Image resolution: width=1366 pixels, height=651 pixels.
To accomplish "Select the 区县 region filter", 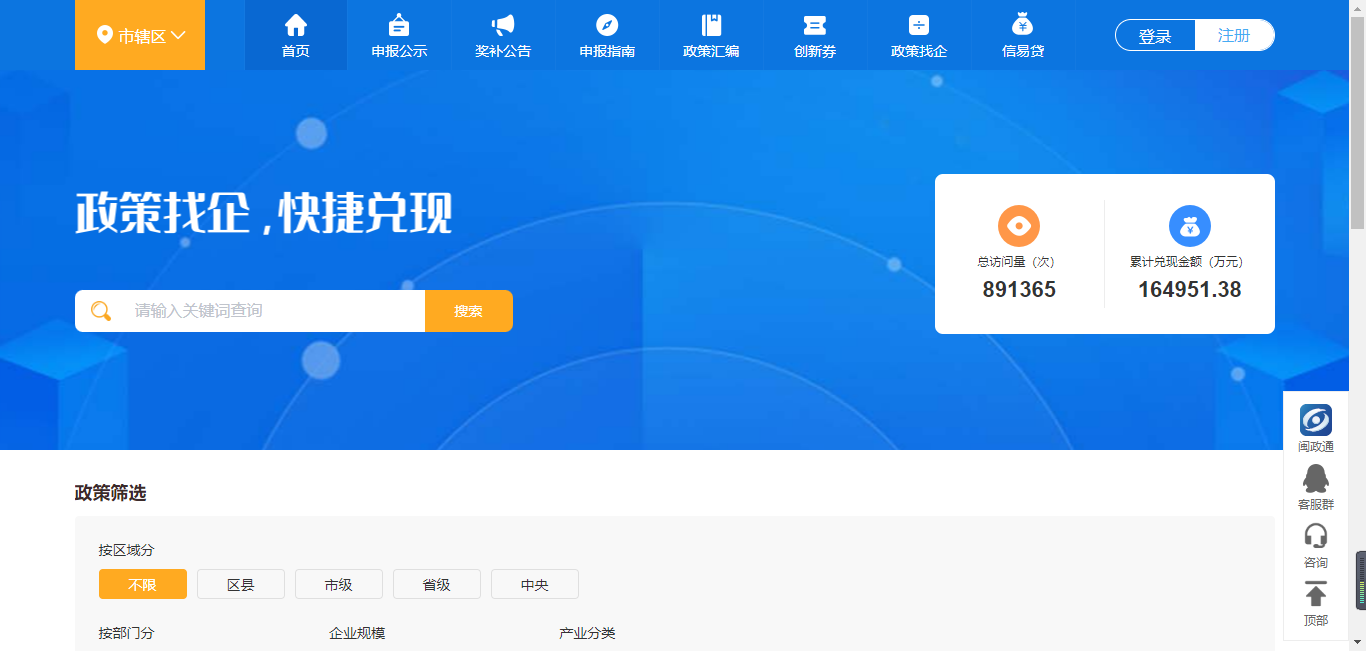I will (241, 584).
